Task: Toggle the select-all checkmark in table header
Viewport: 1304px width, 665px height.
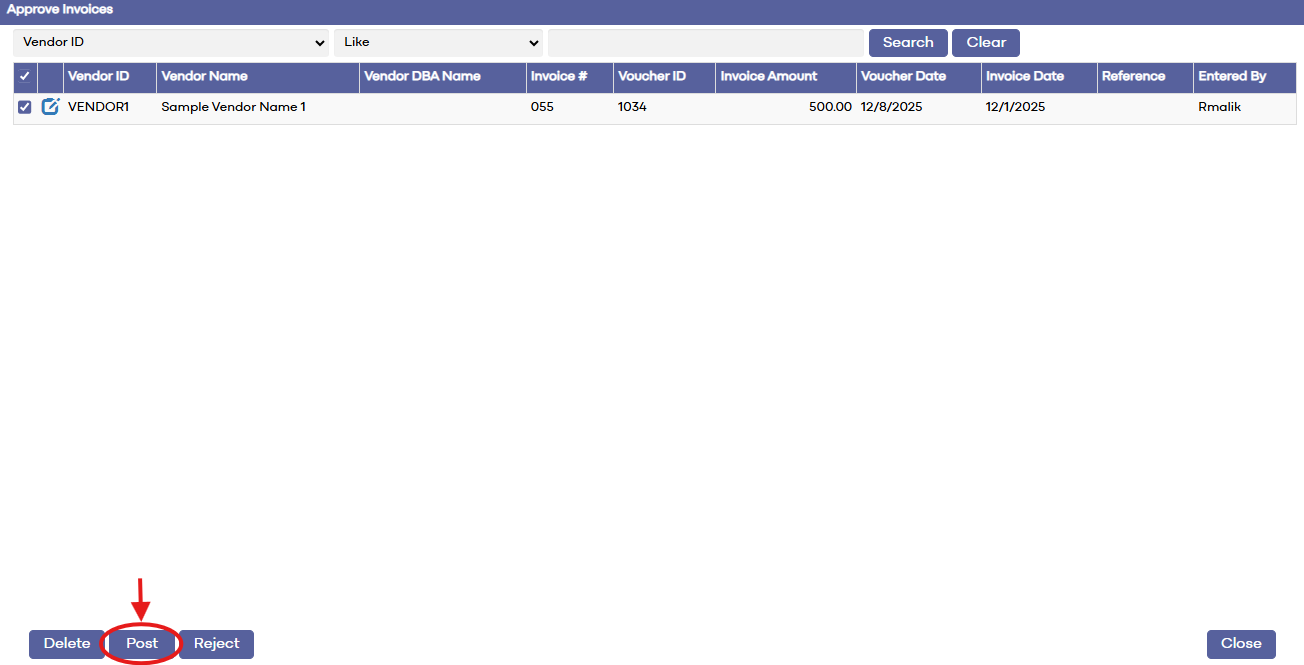Action: [25, 76]
